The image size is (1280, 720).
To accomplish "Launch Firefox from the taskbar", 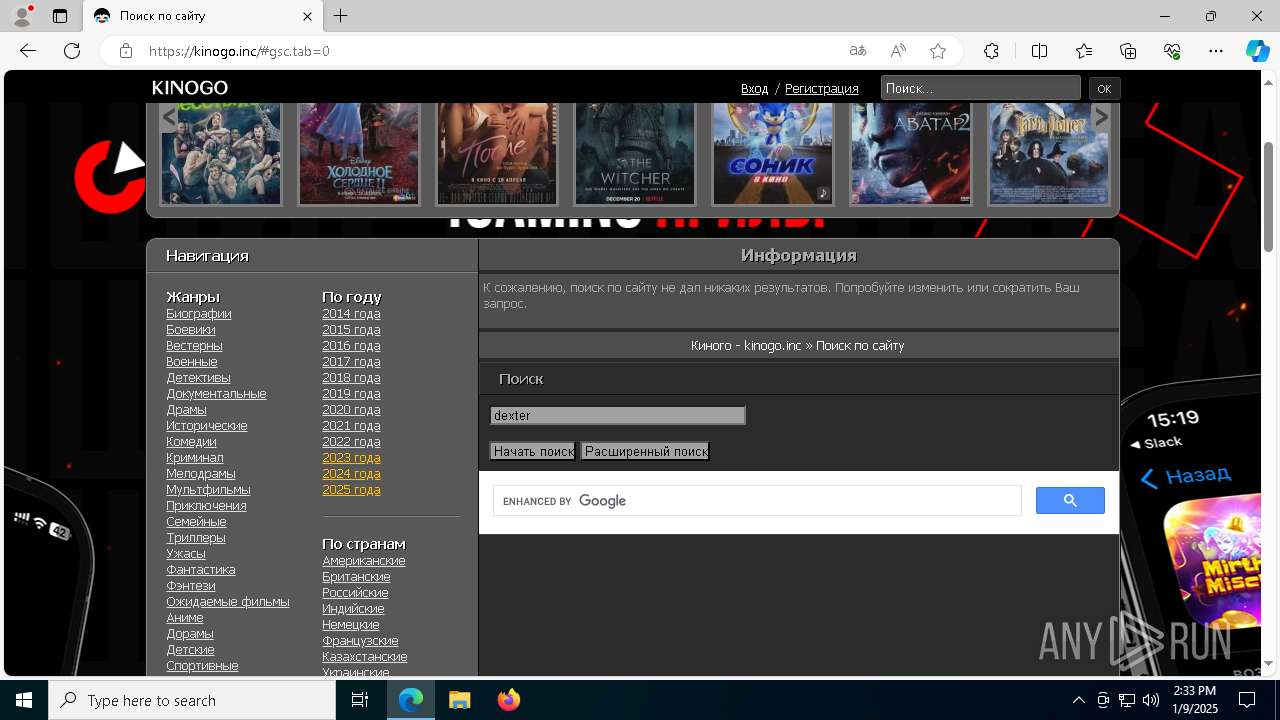I will pos(509,700).
